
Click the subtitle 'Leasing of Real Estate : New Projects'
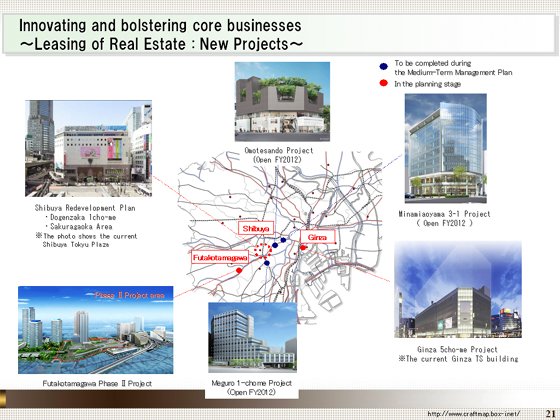[x=161, y=44]
